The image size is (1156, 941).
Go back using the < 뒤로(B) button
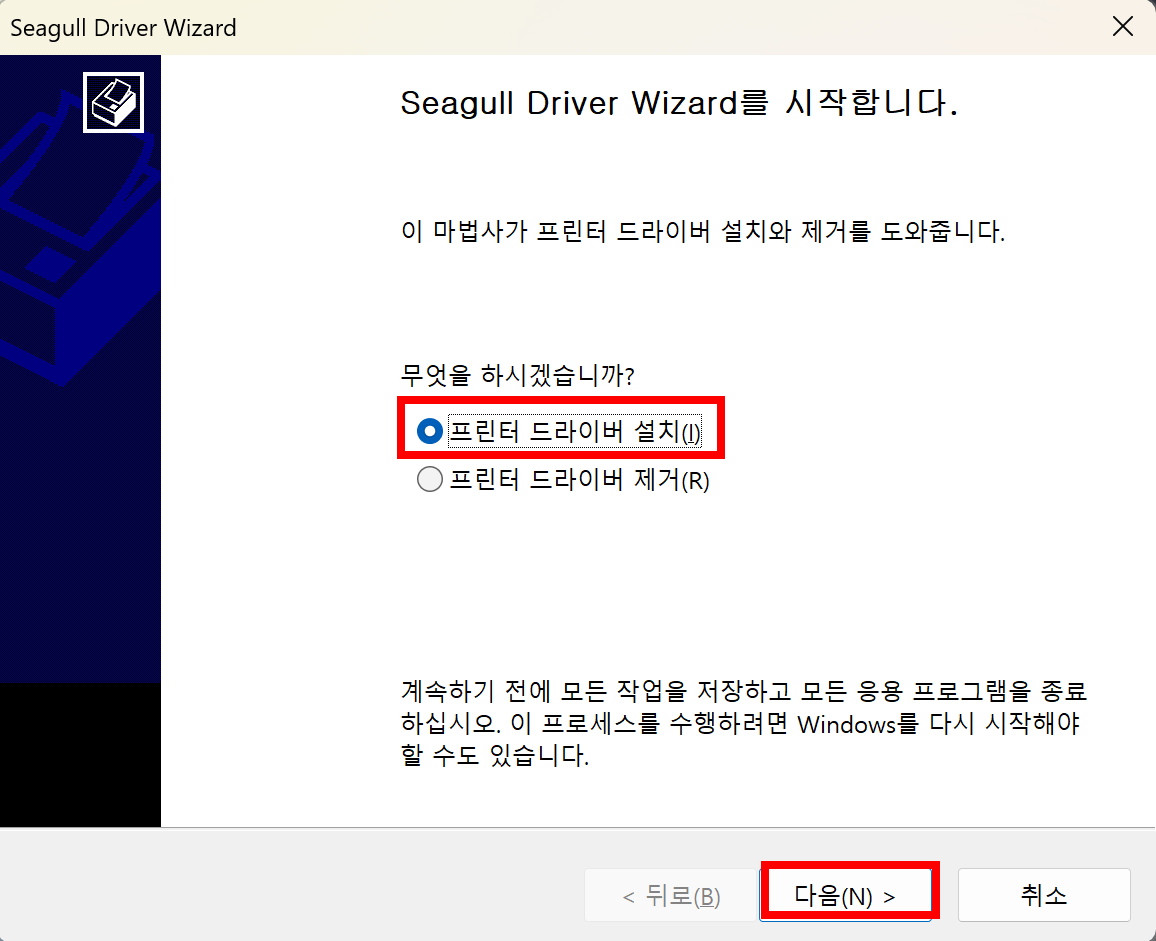tap(671, 895)
